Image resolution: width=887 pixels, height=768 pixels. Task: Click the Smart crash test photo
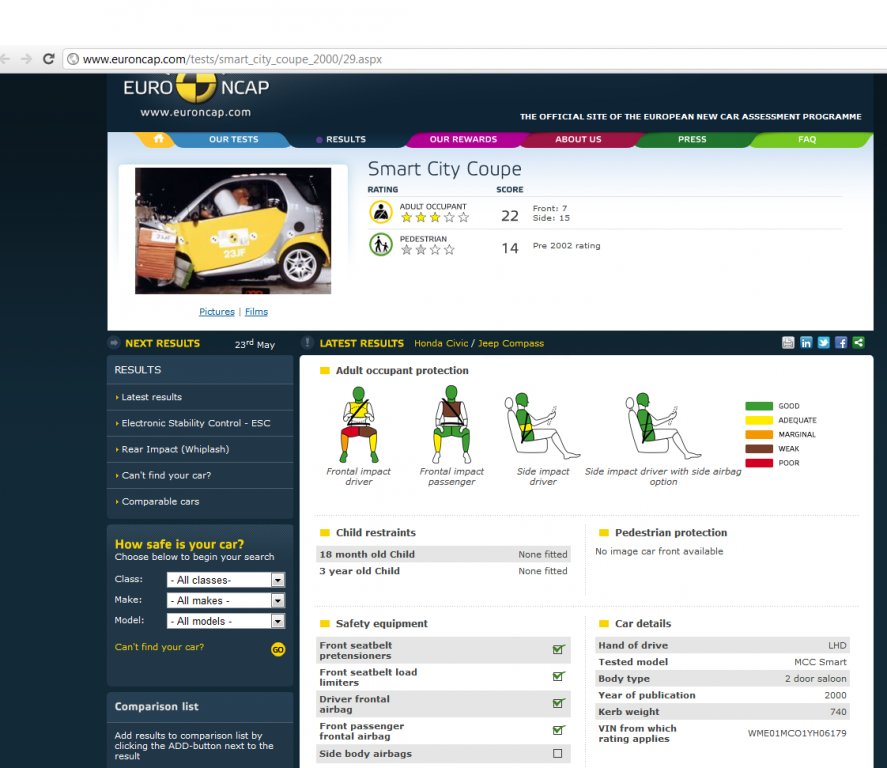point(233,231)
